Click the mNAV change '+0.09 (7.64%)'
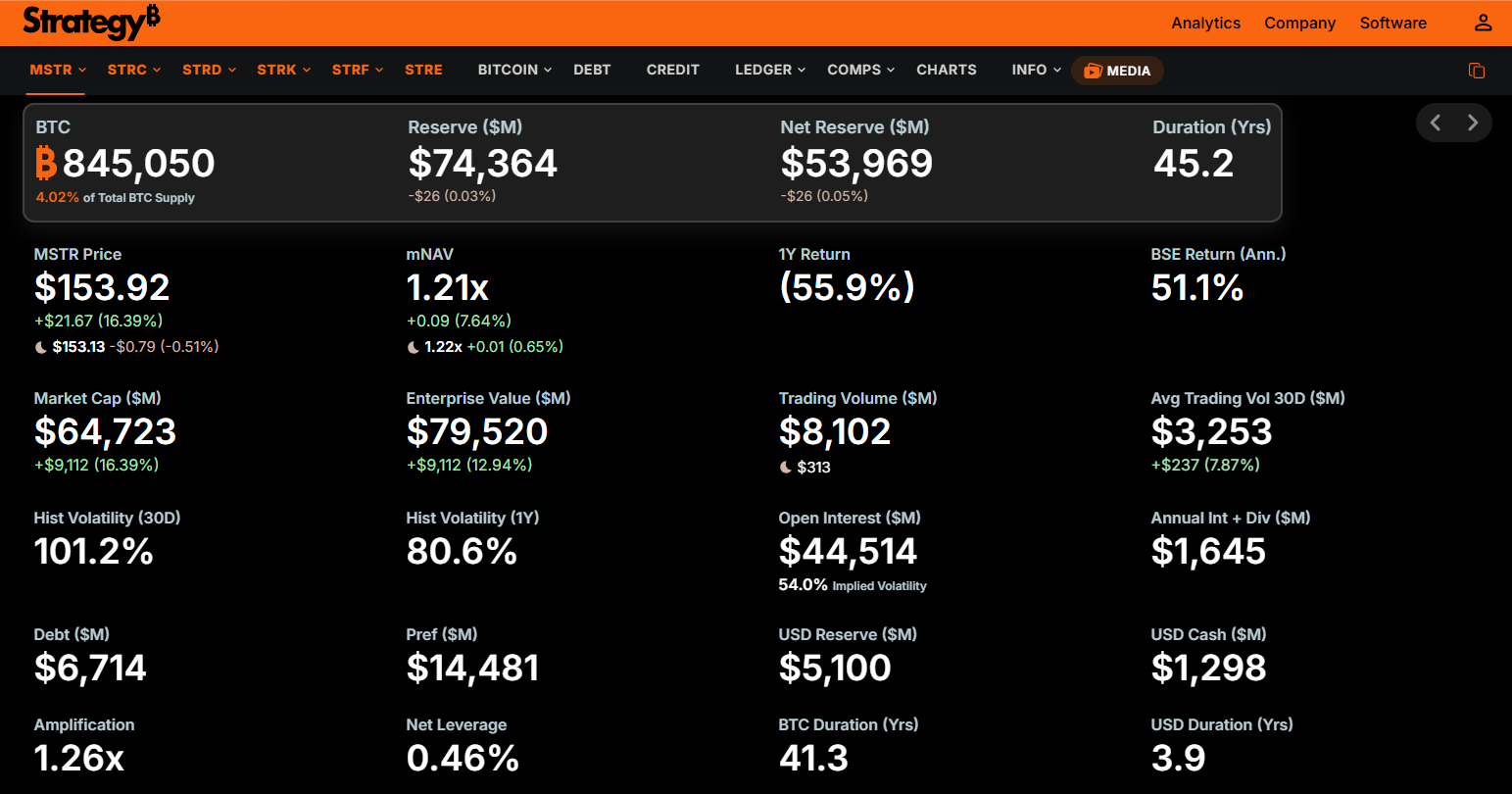 459,321
